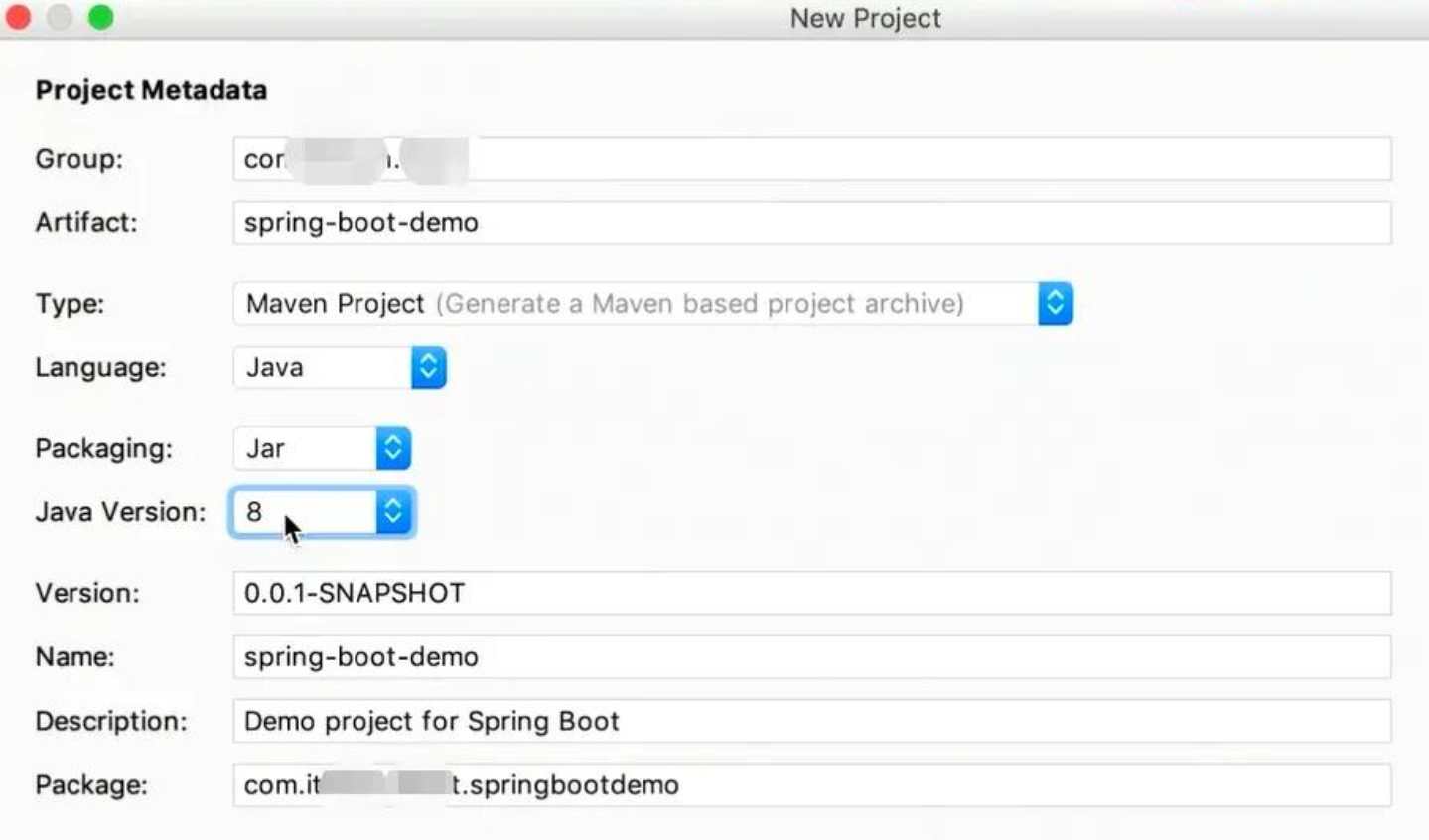The image size is (1429, 840).
Task: Open the Maven Project type selector
Action: pyautogui.click(x=636, y=303)
